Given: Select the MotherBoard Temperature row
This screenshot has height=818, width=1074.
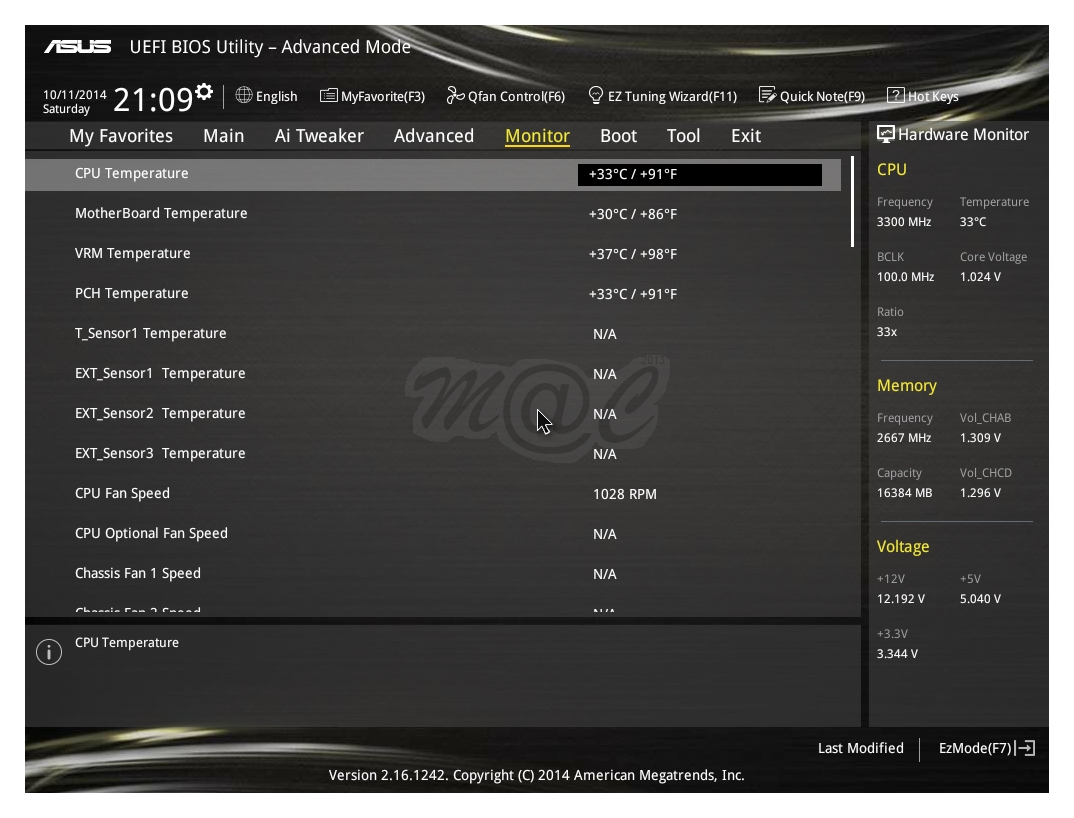Looking at the screenshot, I should 433,214.
